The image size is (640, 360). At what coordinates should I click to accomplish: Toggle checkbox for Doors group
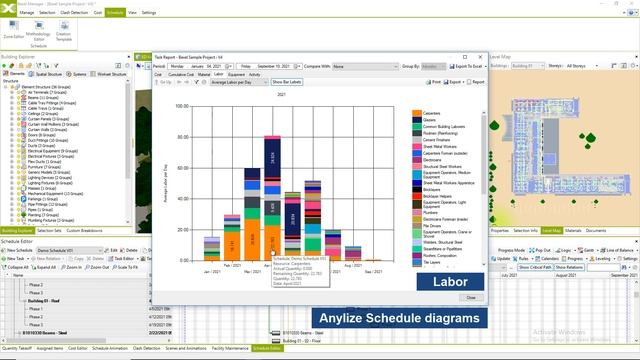[x=18, y=135]
